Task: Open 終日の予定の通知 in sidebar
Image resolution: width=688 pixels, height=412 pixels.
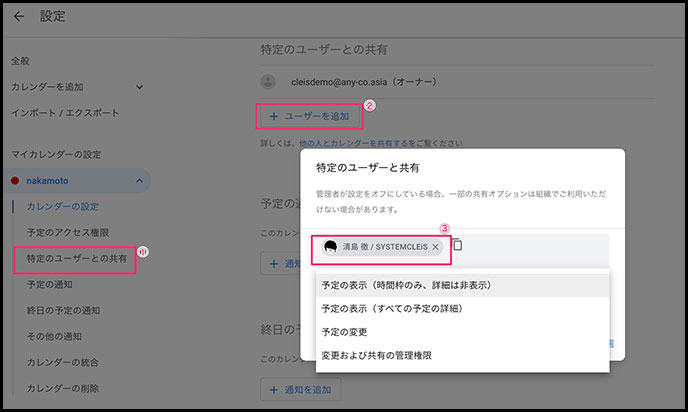Action: [x=64, y=310]
